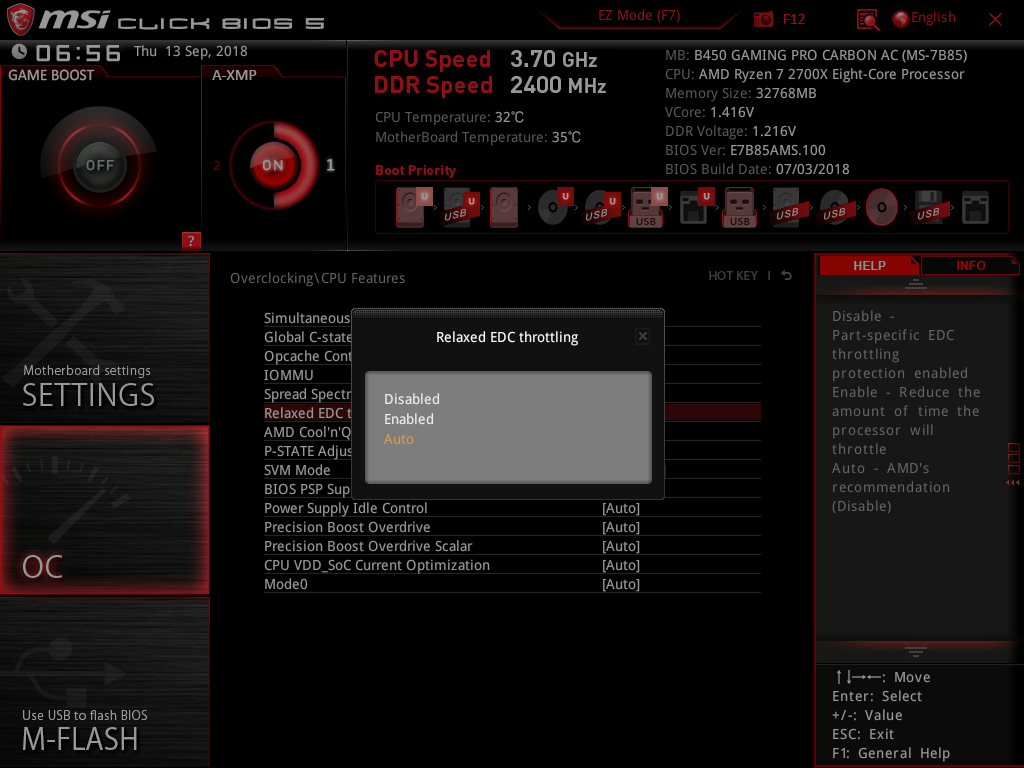
Task: Select the IOMMU row
Action: [307, 375]
